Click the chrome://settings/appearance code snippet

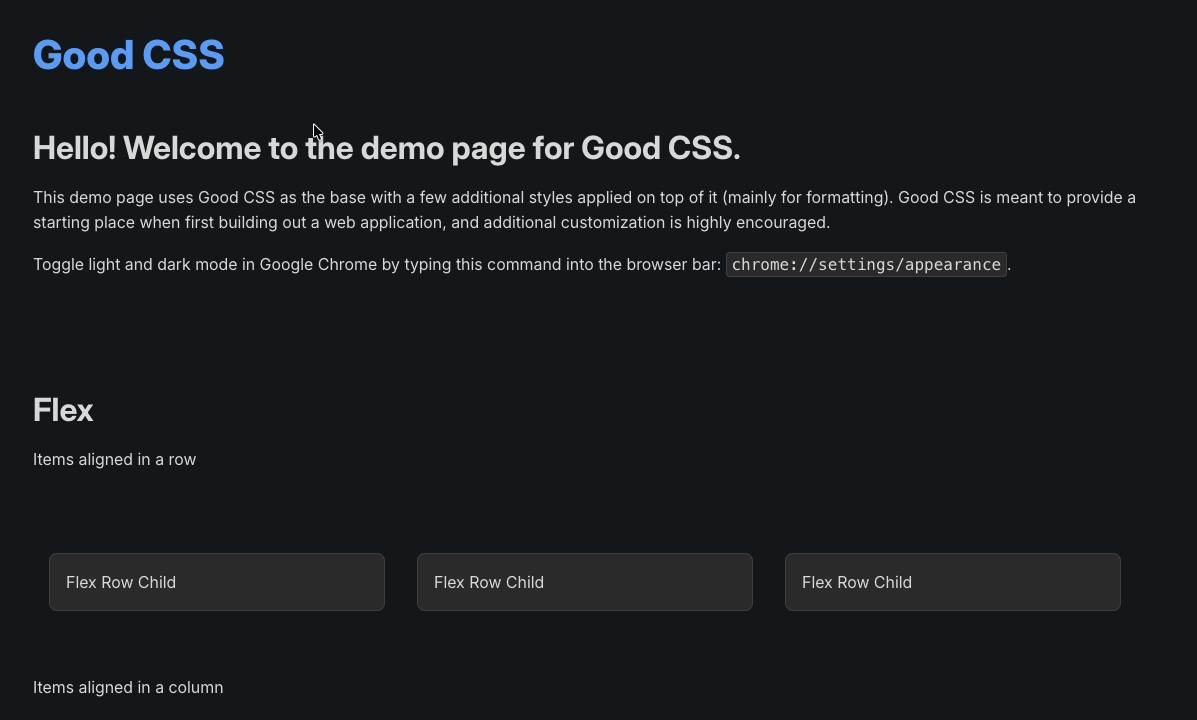click(x=866, y=264)
